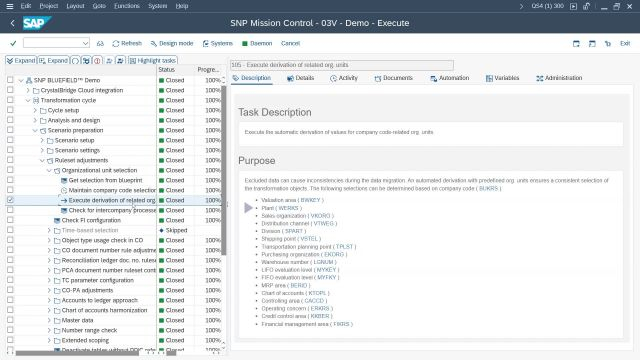The height and width of the screenshot is (360, 640).
Task: Click the Status column header
Action: click(167, 70)
